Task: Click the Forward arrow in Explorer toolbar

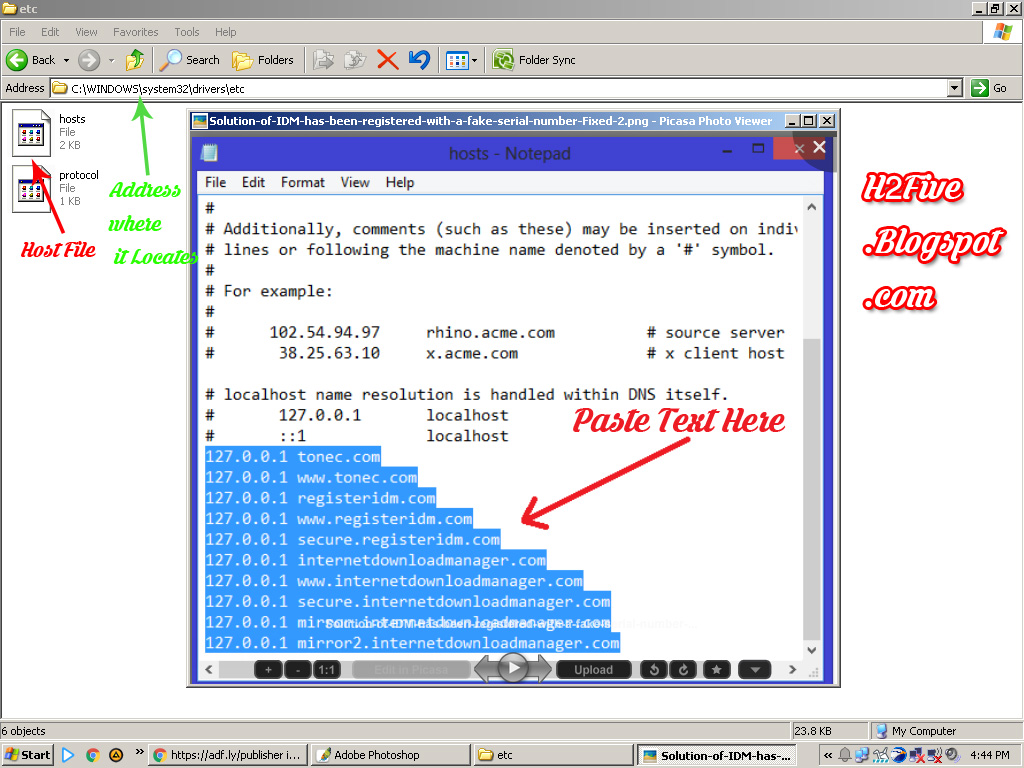Action: (x=89, y=60)
